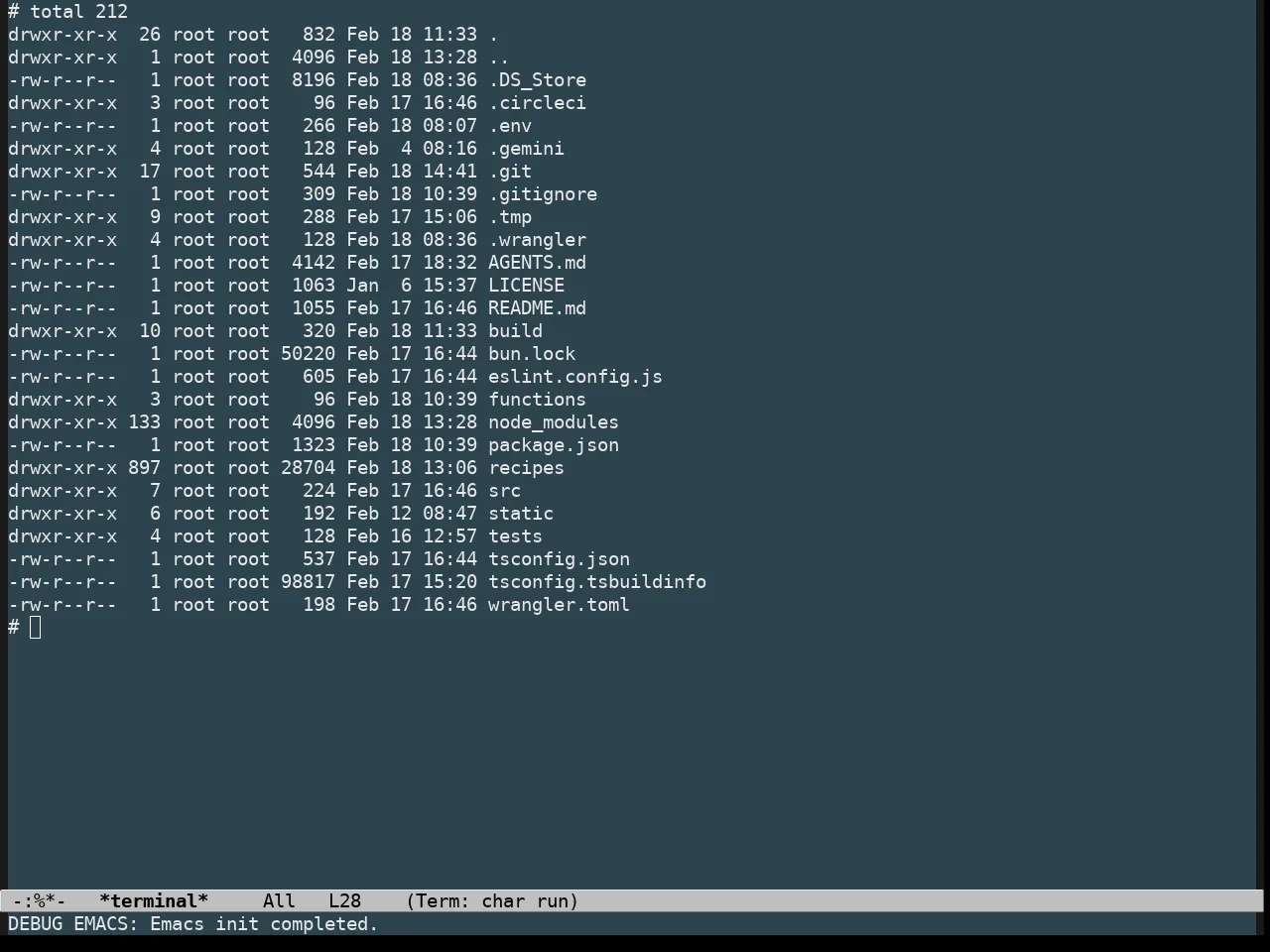
Task: Click the *terminal* buffer name in mode line
Action: pyautogui.click(x=154, y=900)
